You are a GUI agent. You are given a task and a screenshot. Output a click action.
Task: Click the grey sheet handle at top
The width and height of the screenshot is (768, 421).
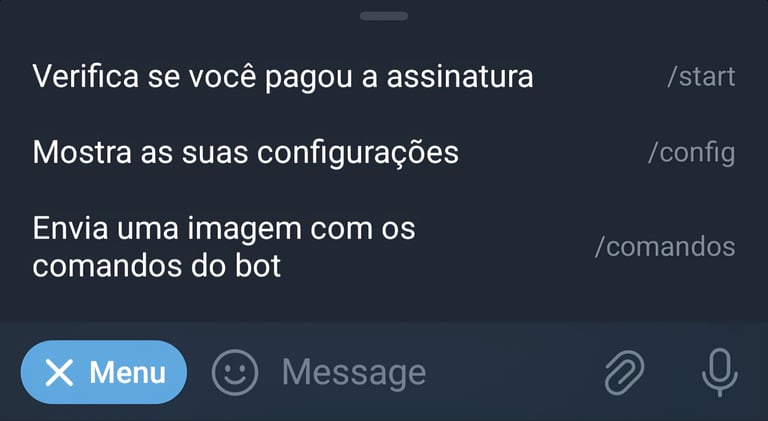(384, 16)
